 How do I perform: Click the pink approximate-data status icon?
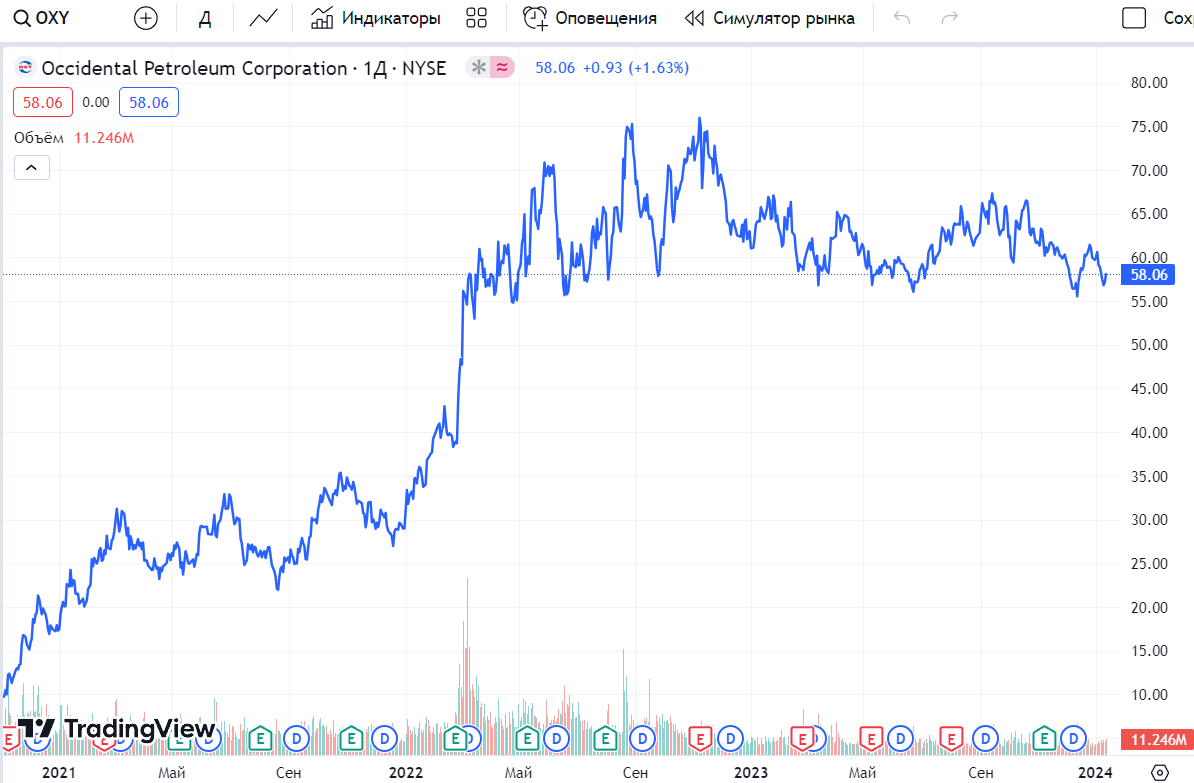pos(502,68)
